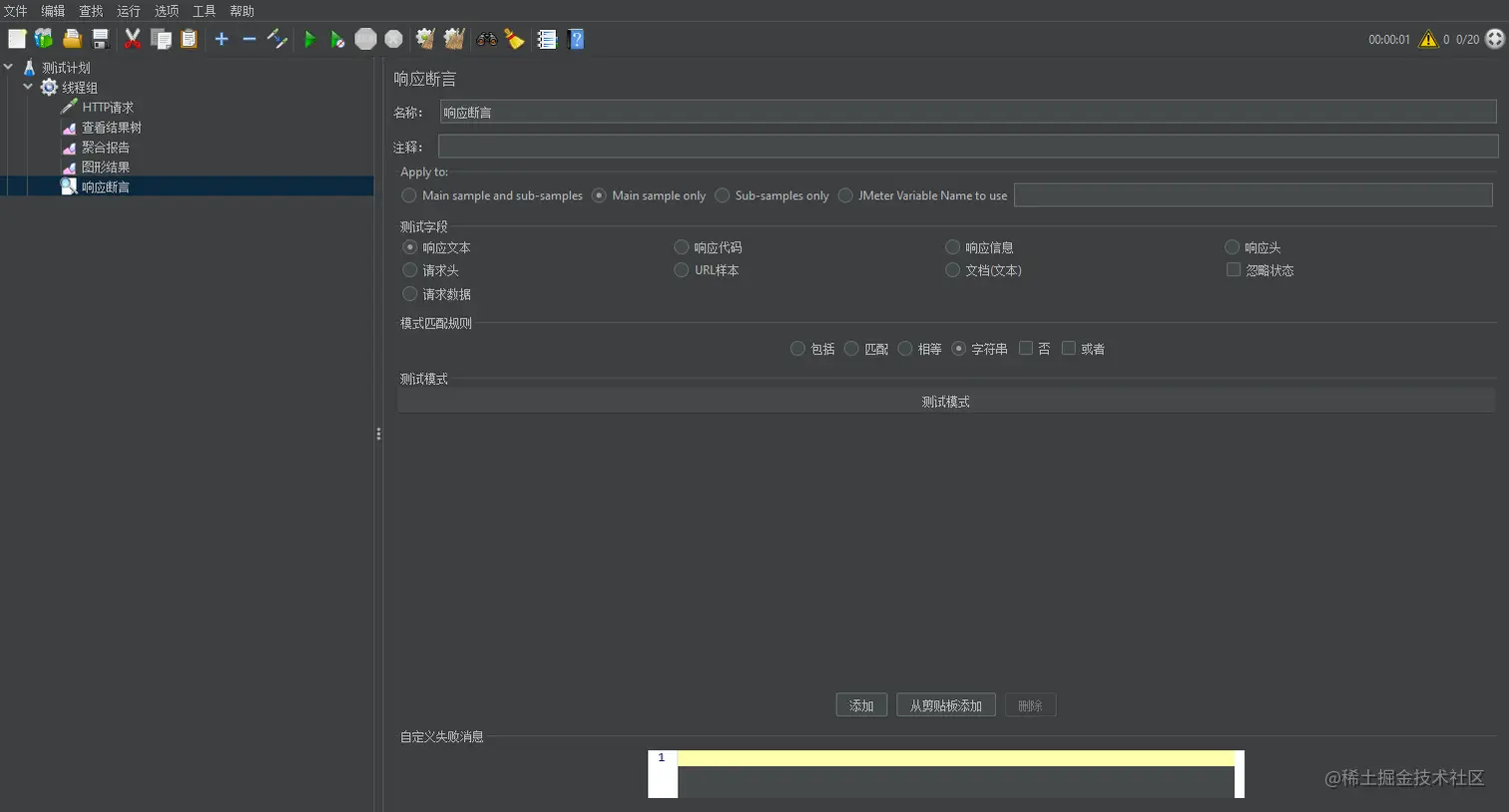Collapse the 线程组 tree node
Viewport: 1509px width, 812px height.
[28, 87]
